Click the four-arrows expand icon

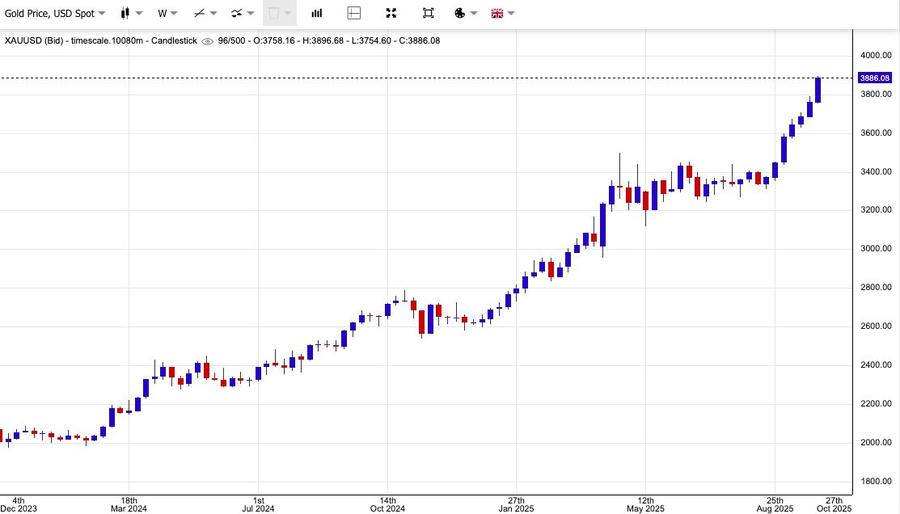(x=391, y=14)
